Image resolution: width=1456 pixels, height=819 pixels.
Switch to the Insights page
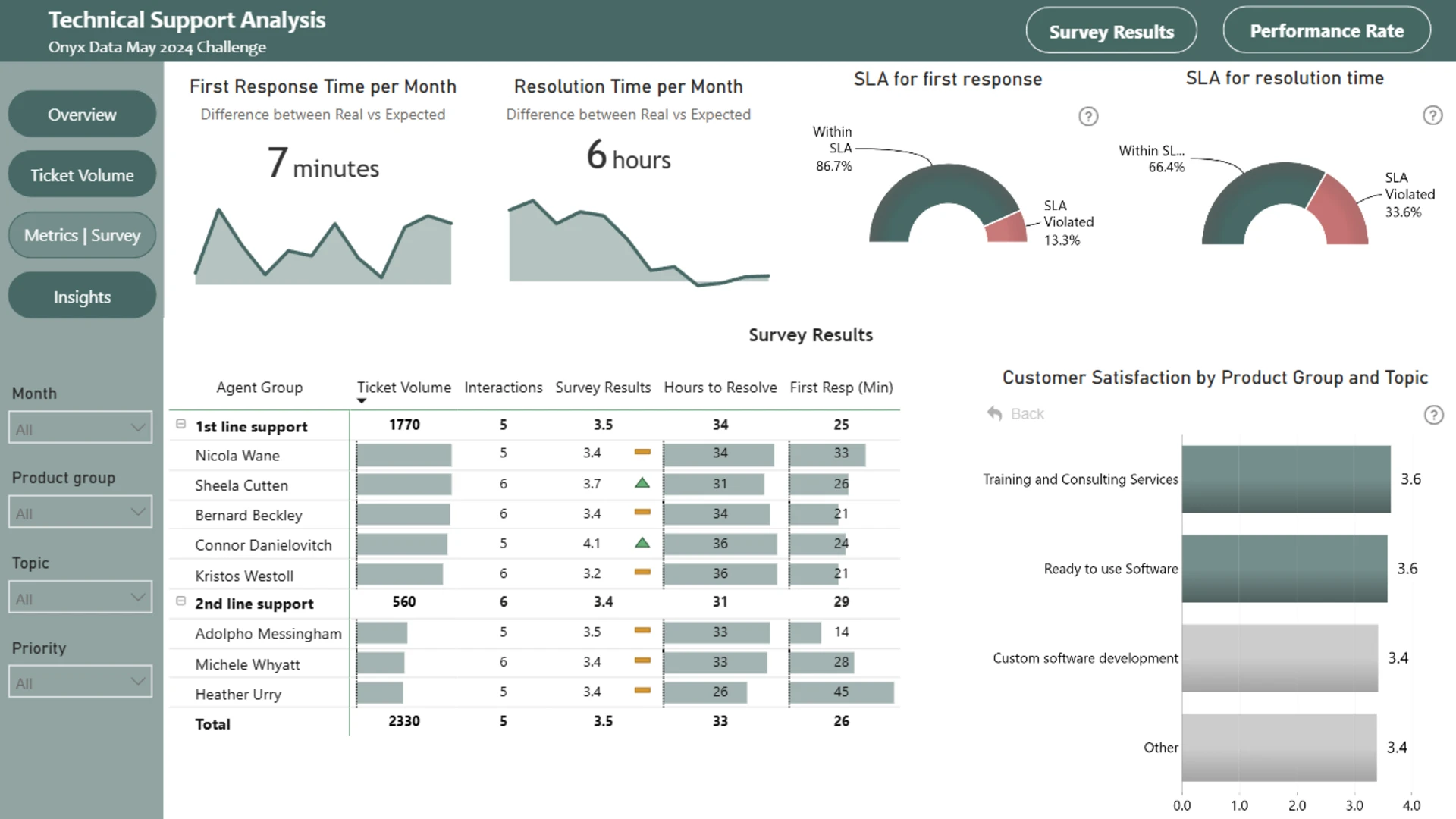click(82, 297)
